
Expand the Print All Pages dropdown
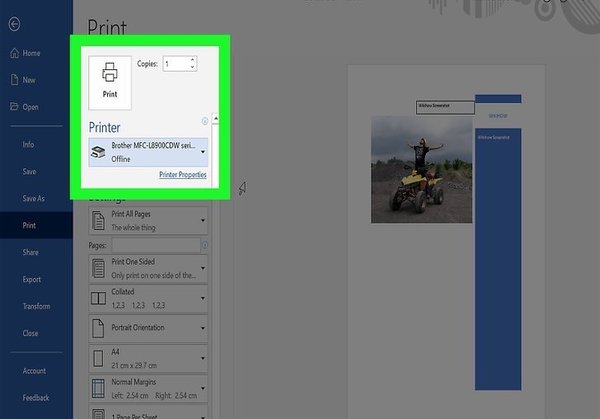click(x=203, y=220)
